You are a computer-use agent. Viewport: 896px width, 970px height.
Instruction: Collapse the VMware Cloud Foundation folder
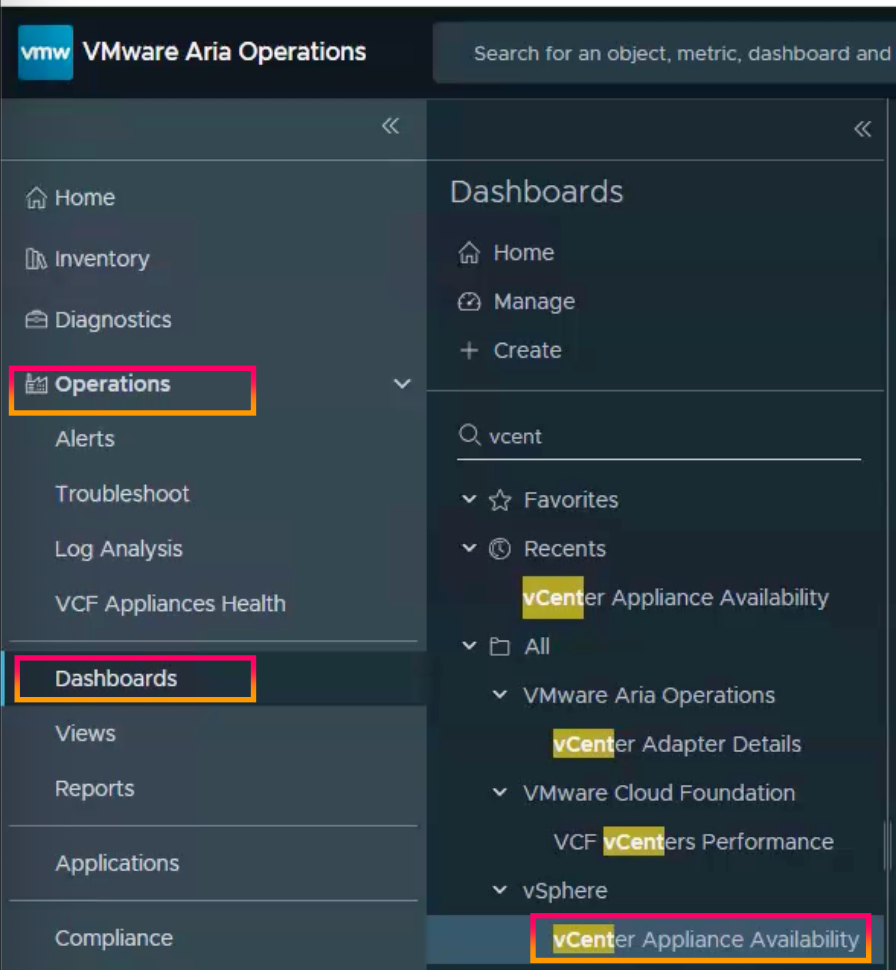(x=499, y=792)
